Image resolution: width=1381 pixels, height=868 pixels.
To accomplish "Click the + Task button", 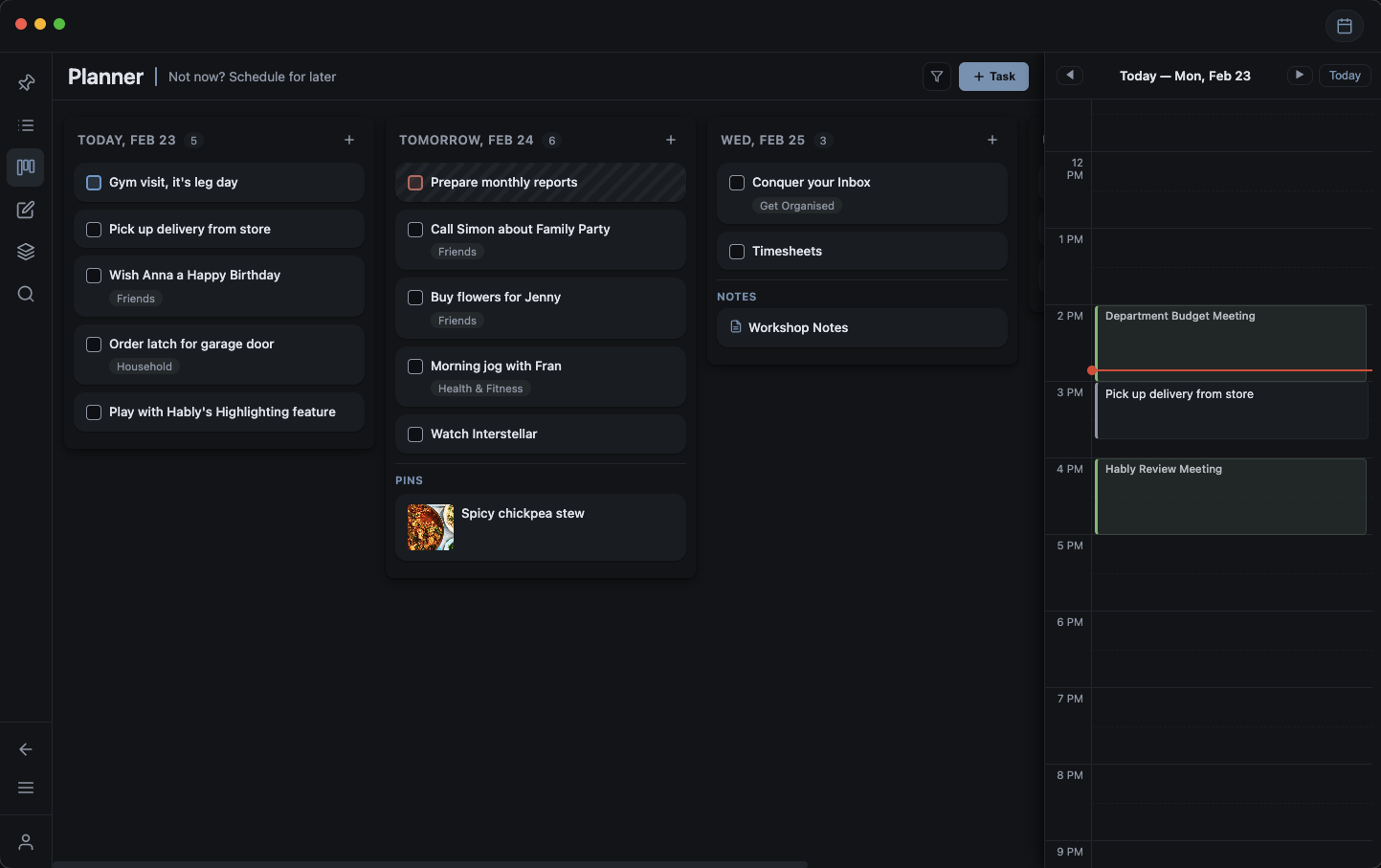I will coord(993,77).
